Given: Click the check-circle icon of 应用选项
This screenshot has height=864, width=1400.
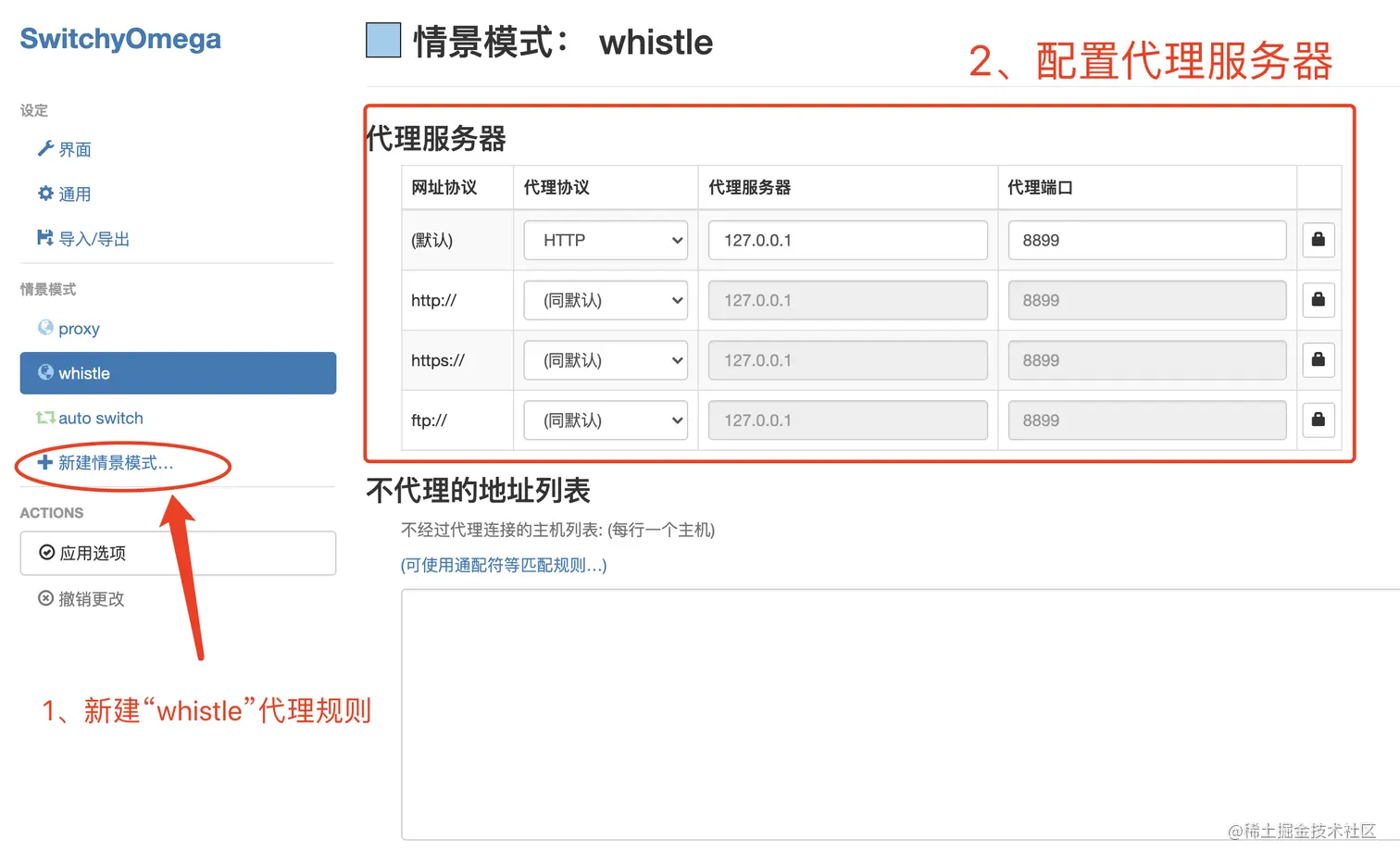Looking at the screenshot, I should [x=46, y=552].
